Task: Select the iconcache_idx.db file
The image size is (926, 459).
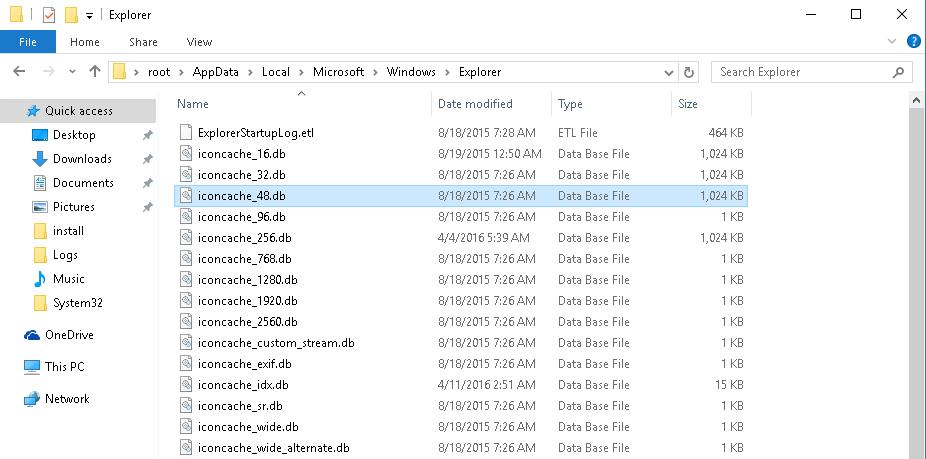Action: [243, 385]
